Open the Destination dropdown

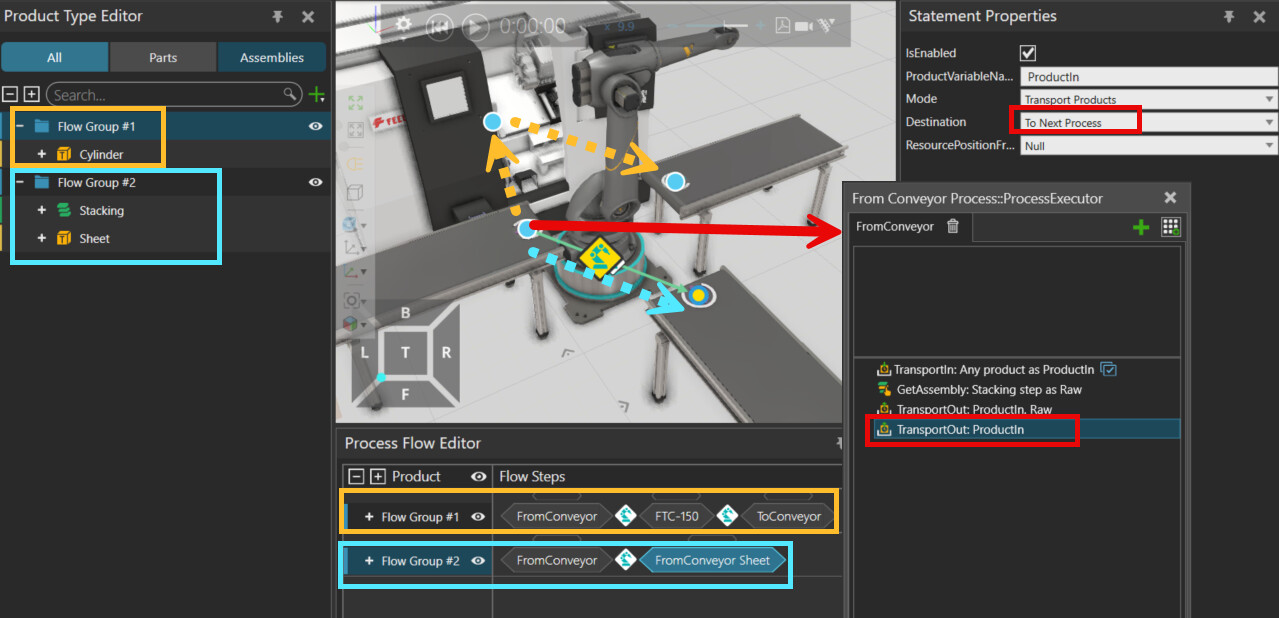[x=1269, y=122]
